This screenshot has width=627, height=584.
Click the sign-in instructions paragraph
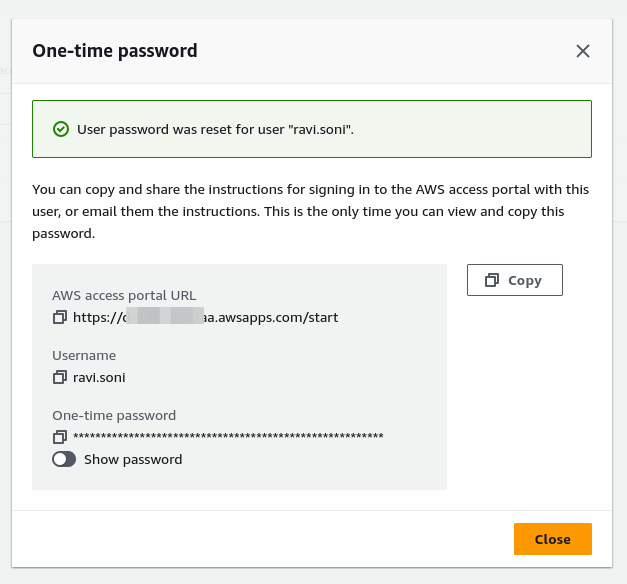pyautogui.click(x=310, y=210)
